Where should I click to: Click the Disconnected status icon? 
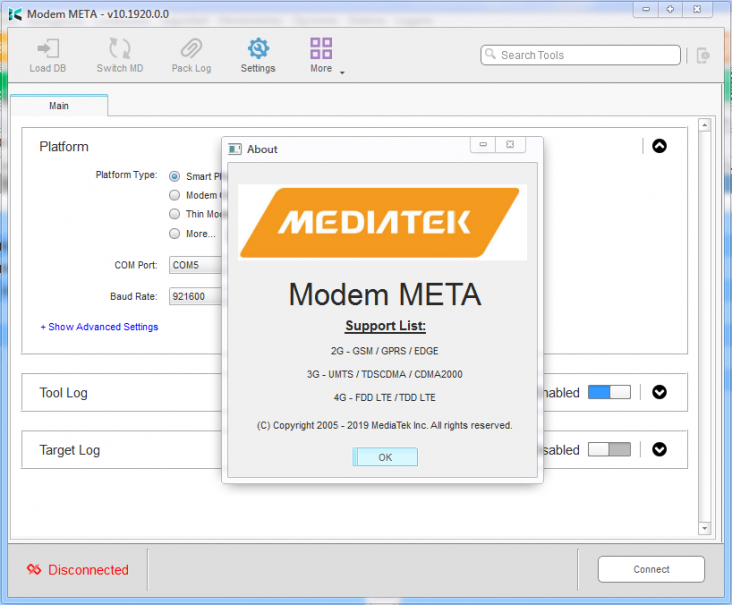[x=34, y=569]
